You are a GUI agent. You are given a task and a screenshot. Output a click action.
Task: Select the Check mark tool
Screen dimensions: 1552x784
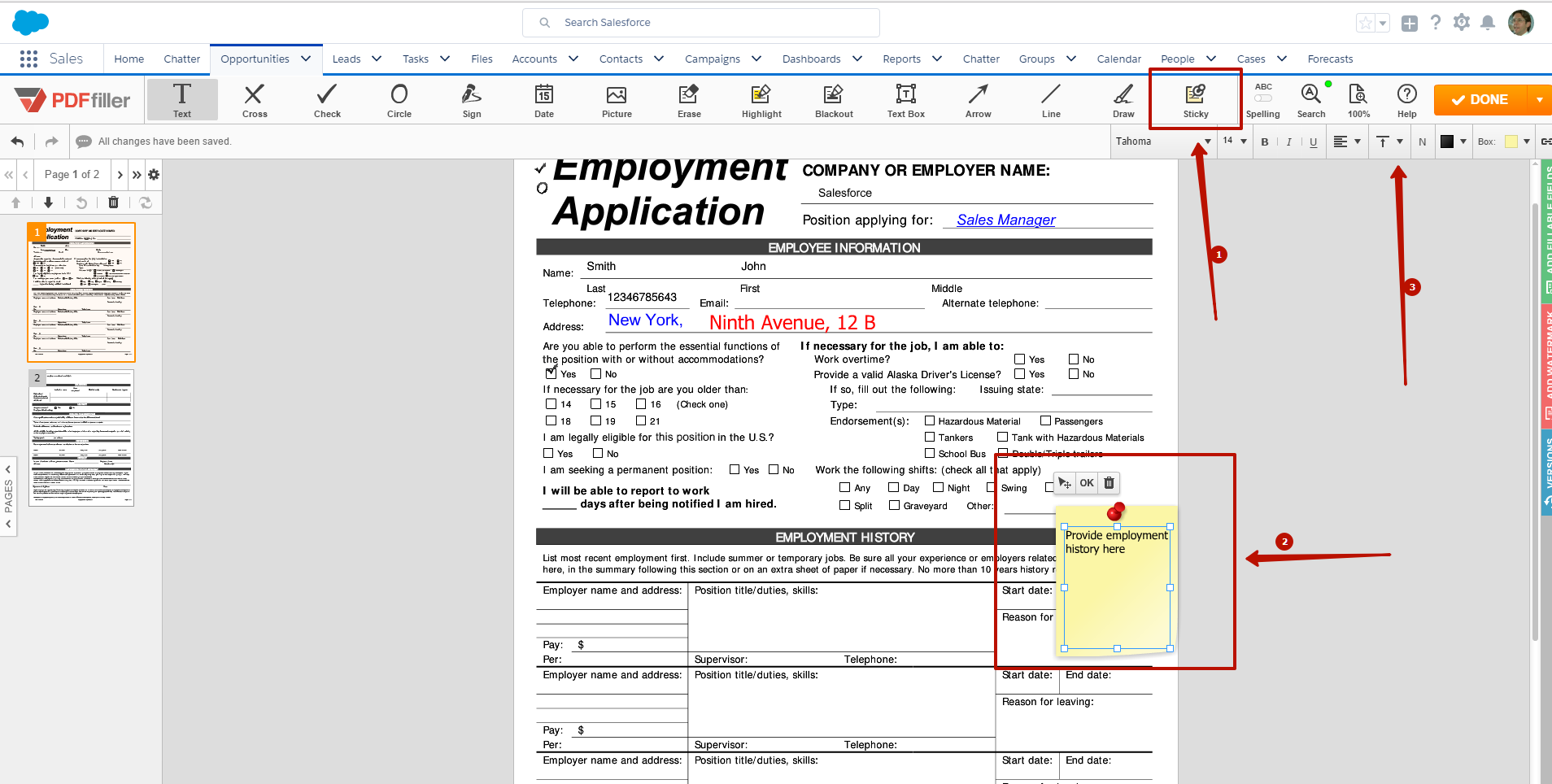(327, 100)
